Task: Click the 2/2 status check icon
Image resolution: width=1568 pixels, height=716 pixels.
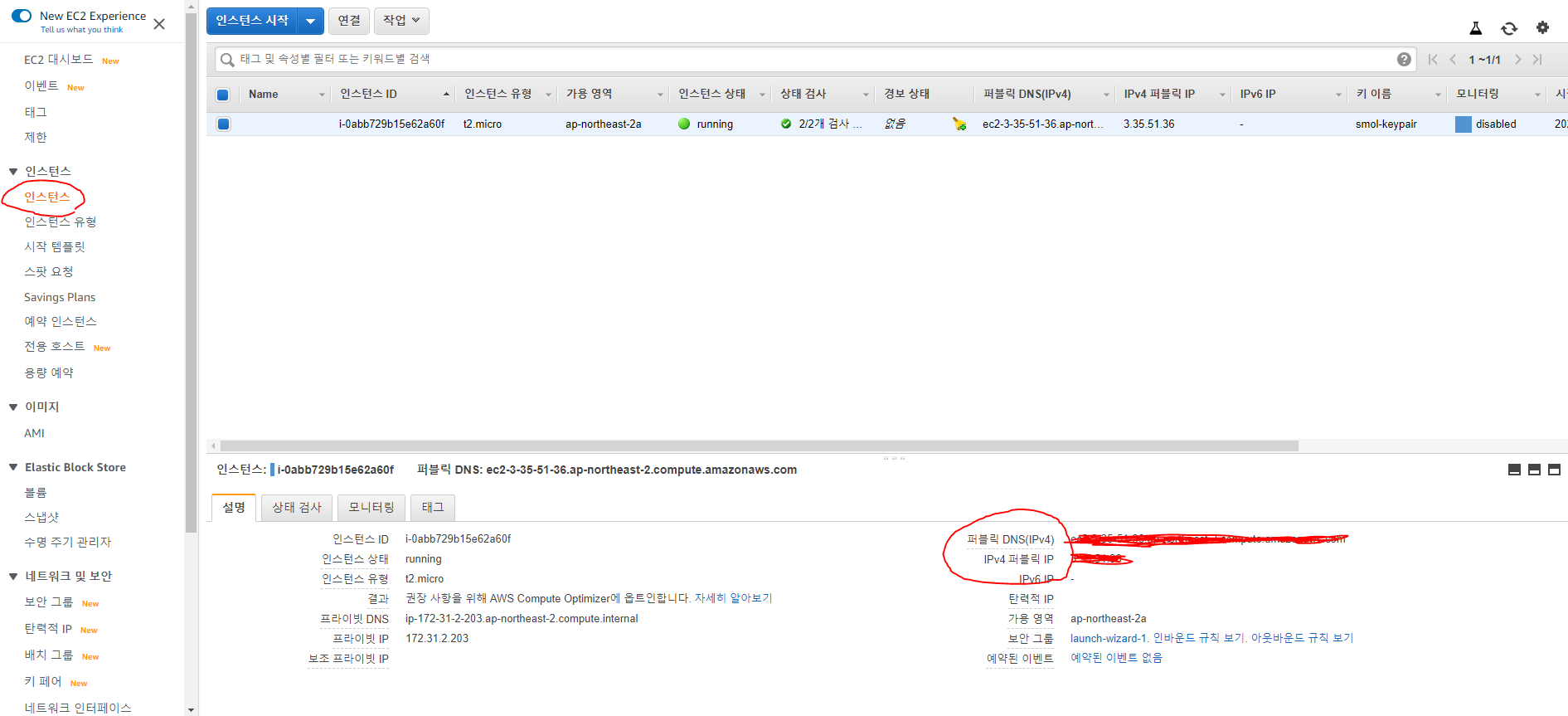Action: [x=786, y=124]
